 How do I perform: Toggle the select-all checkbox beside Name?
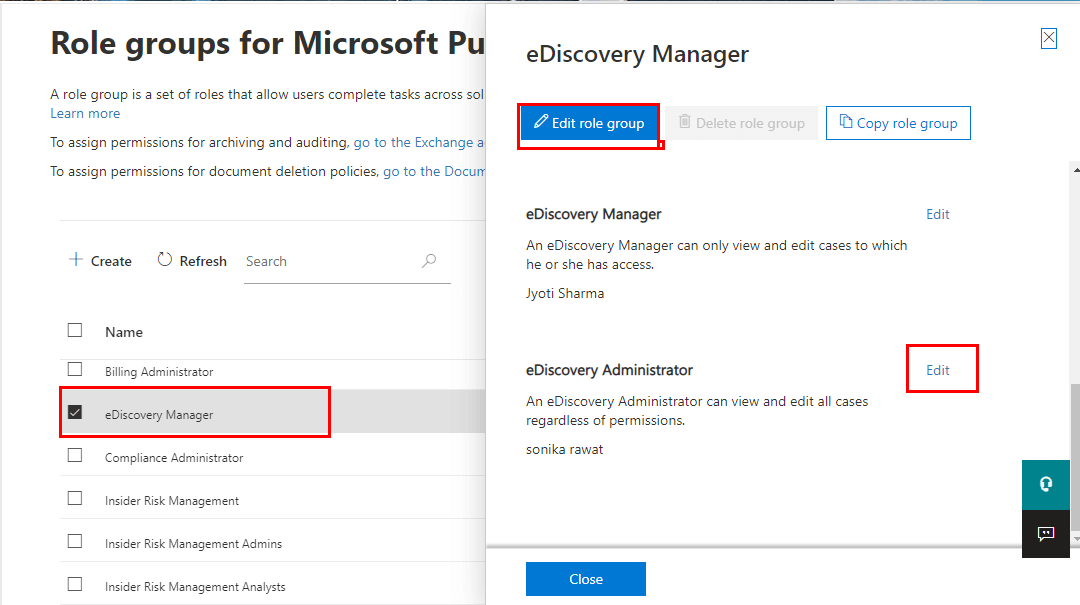[75, 331]
